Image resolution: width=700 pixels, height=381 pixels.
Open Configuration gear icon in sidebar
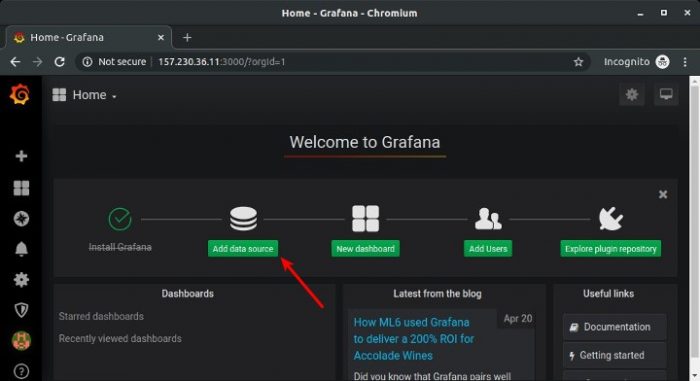(21, 280)
